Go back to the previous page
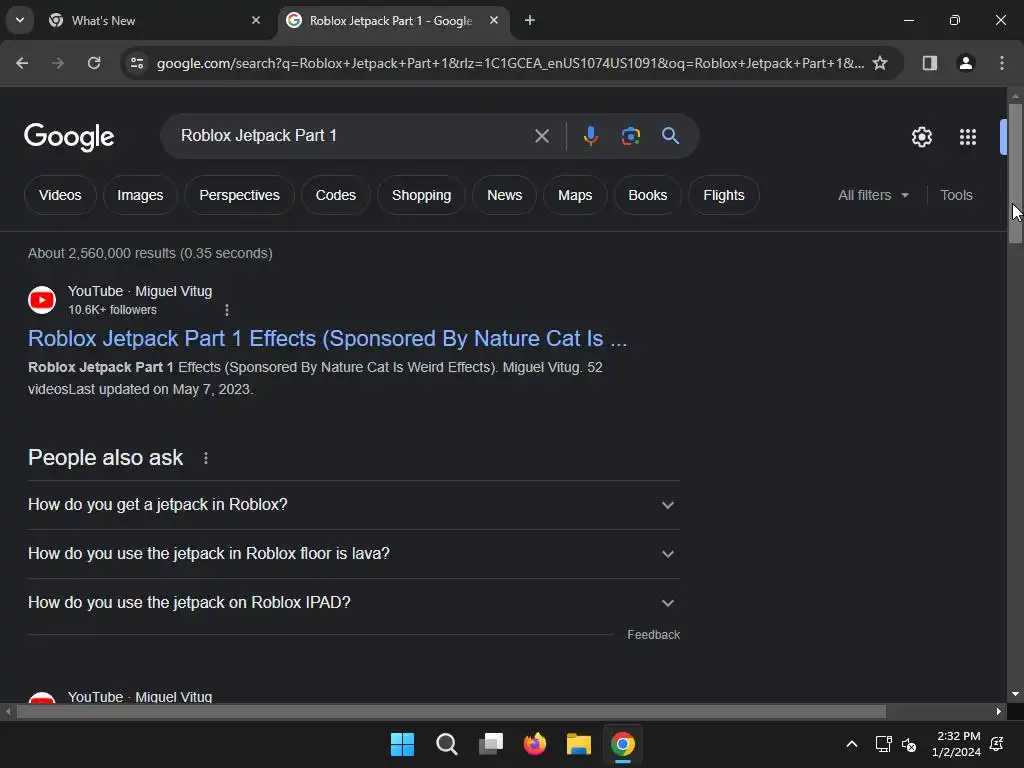This screenshot has height=768, width=1024. point(22,63)
